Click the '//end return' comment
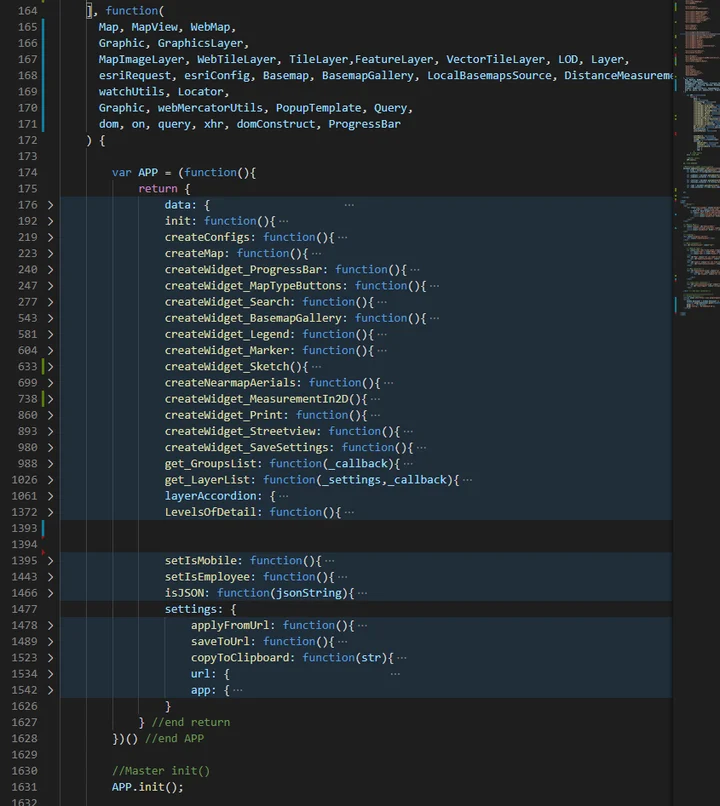Image resolution: width=720 pixels, height=806 pixels. pyautogui.click(x=191, y=722)
